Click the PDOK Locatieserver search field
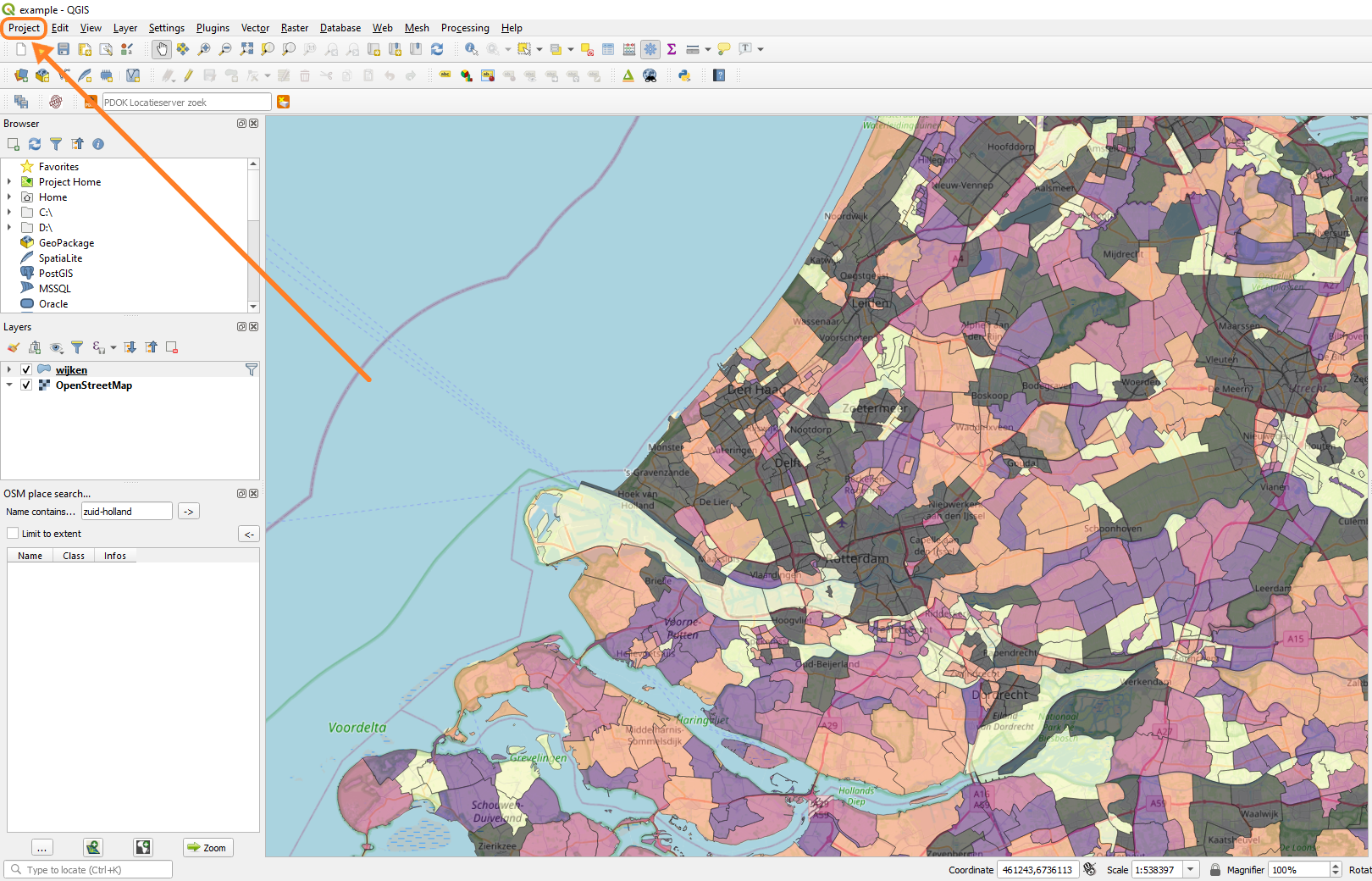This screenshot has width=1372, height=881. pos(186,103)
